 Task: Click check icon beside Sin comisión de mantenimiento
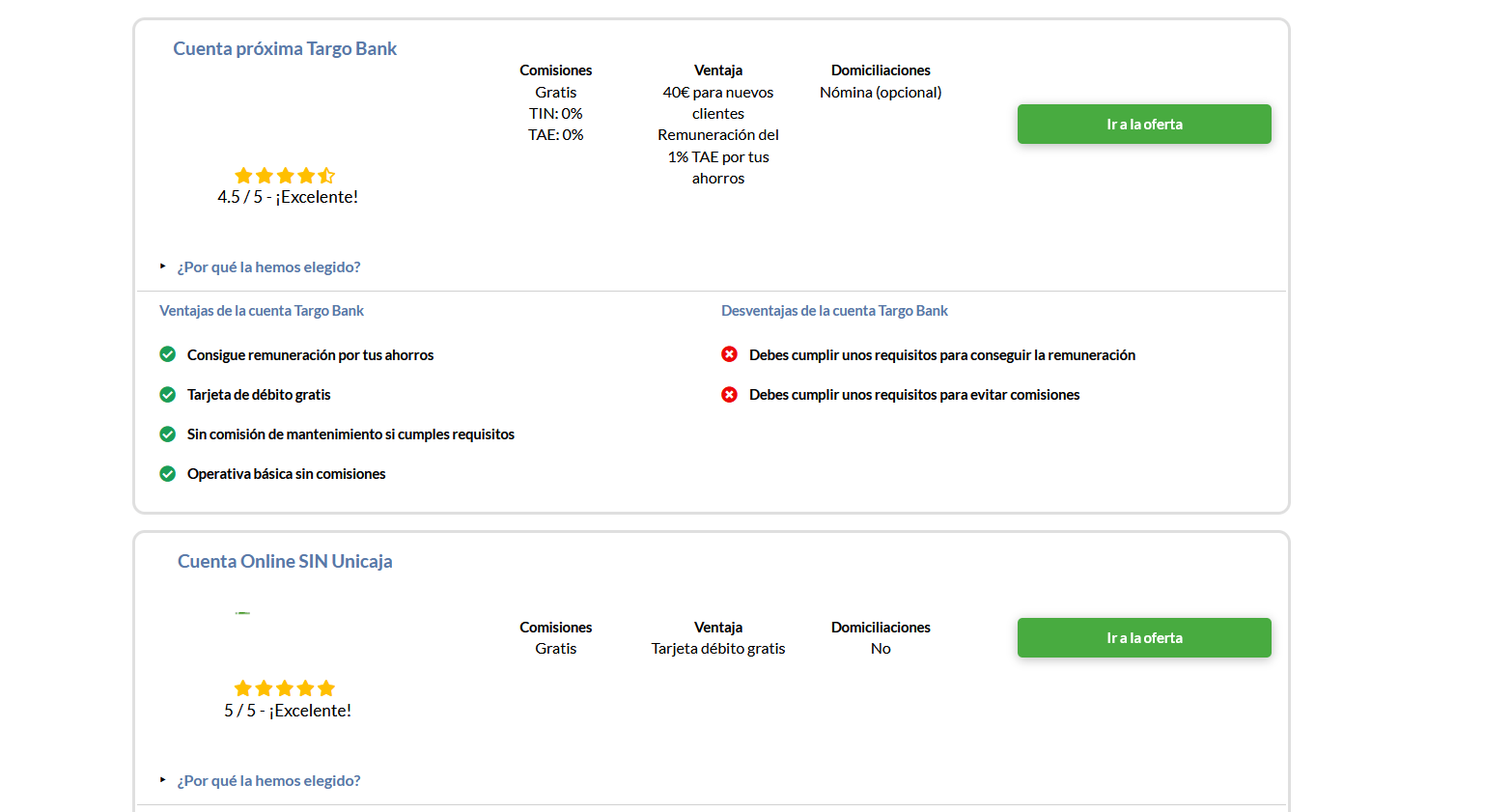[168, 434]
